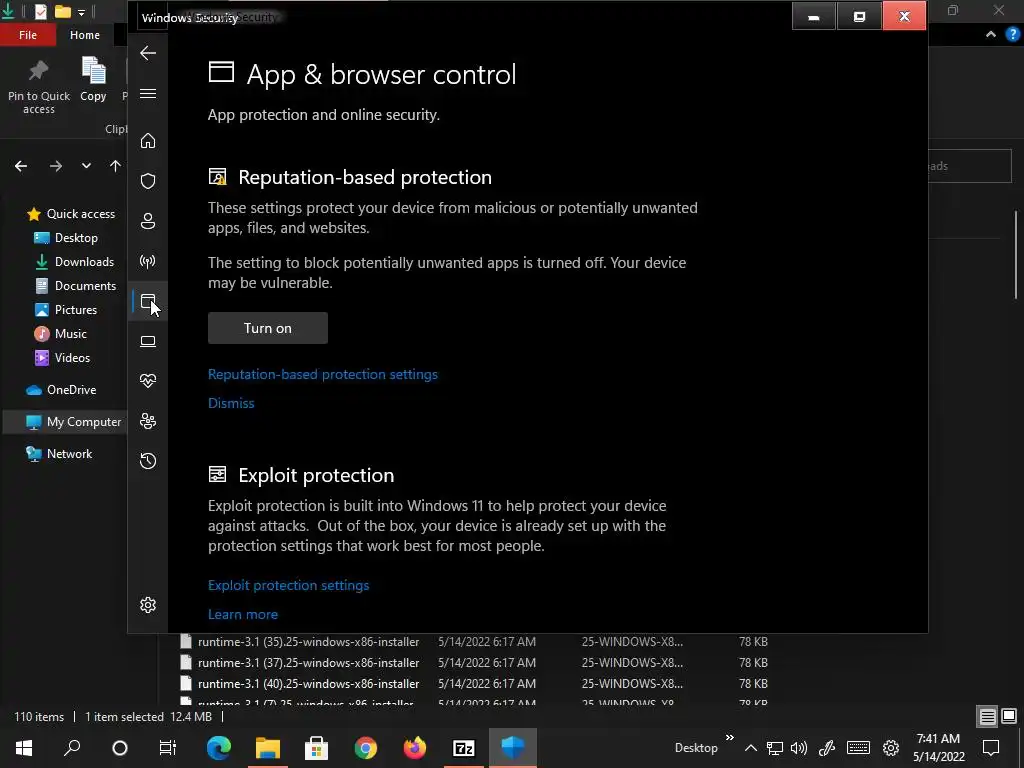The image size is (1024, 768).
Task: Open Virus & threat protection shield icon
Action: coord(148,181)
